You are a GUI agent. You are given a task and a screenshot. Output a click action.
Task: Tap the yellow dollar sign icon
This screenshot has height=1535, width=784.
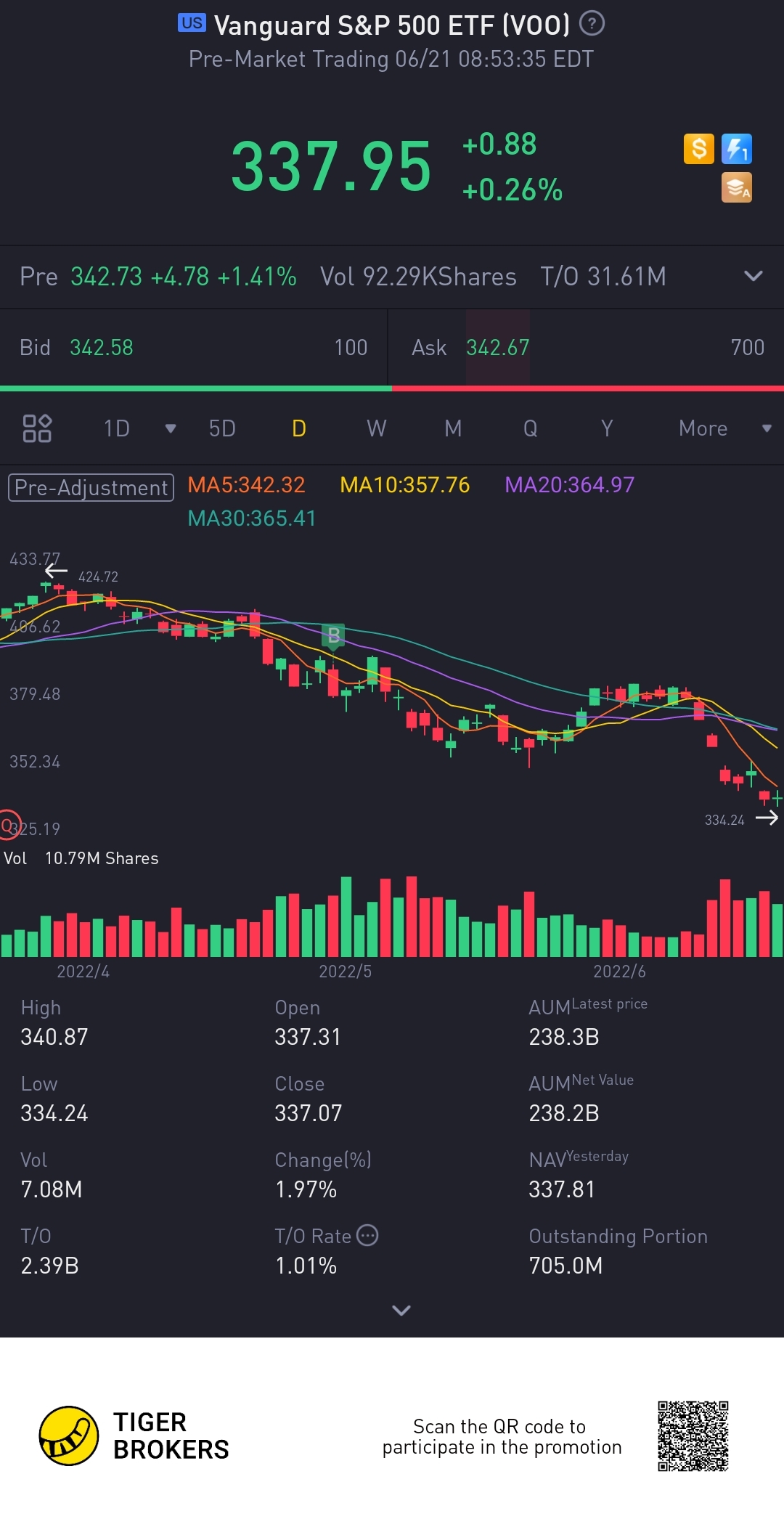[x=699, y=149]
